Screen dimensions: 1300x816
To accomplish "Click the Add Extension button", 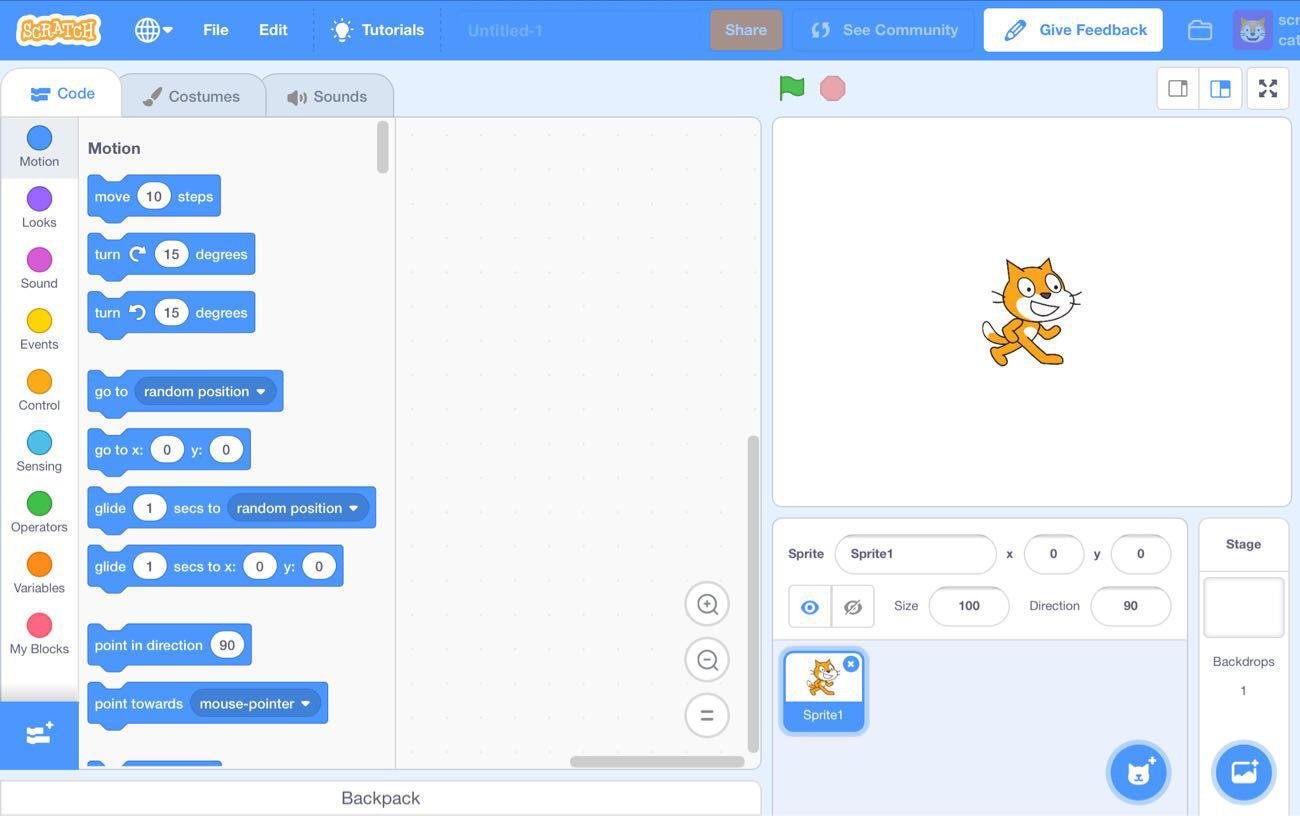I will point(39,735).
